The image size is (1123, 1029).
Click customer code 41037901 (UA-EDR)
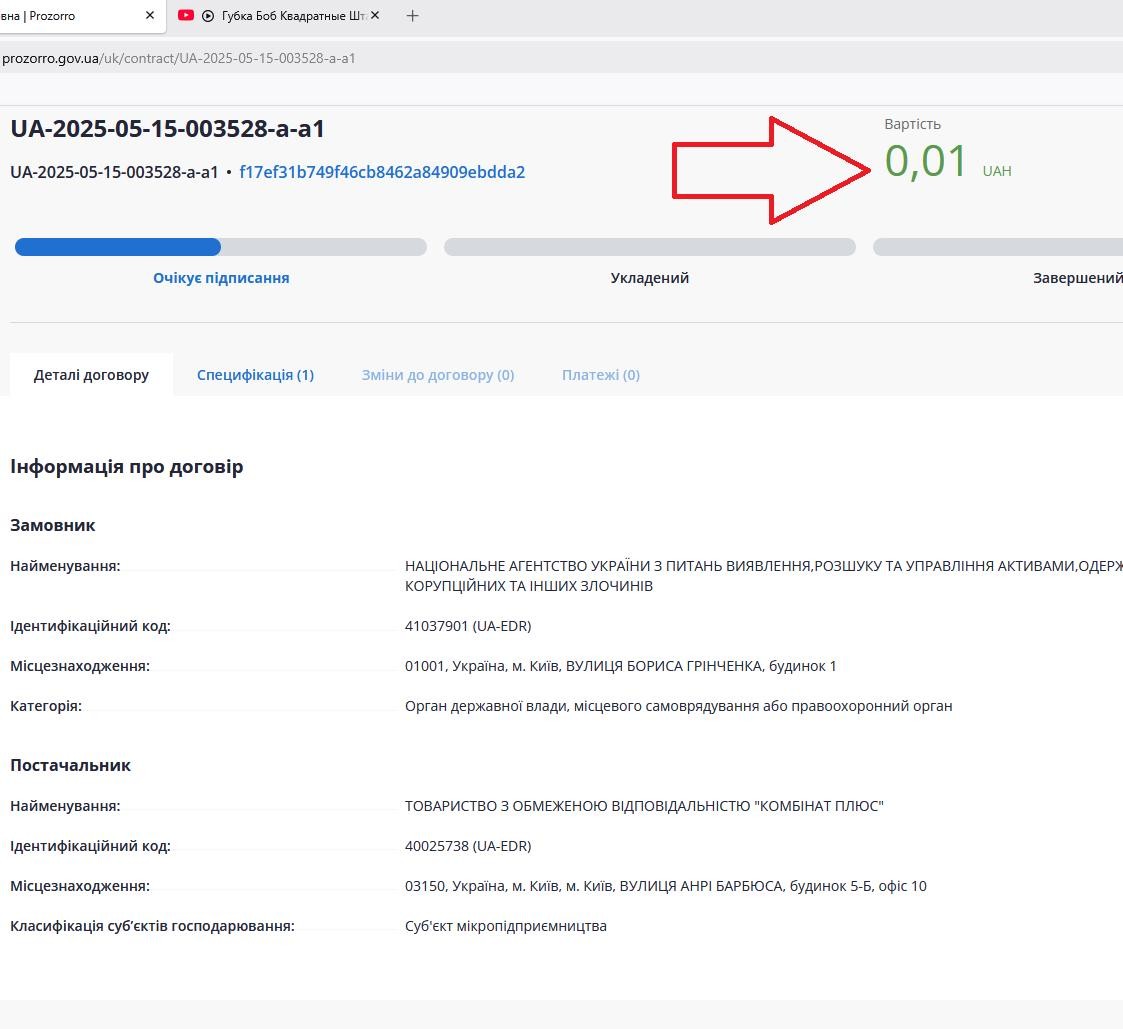(468, 626)
